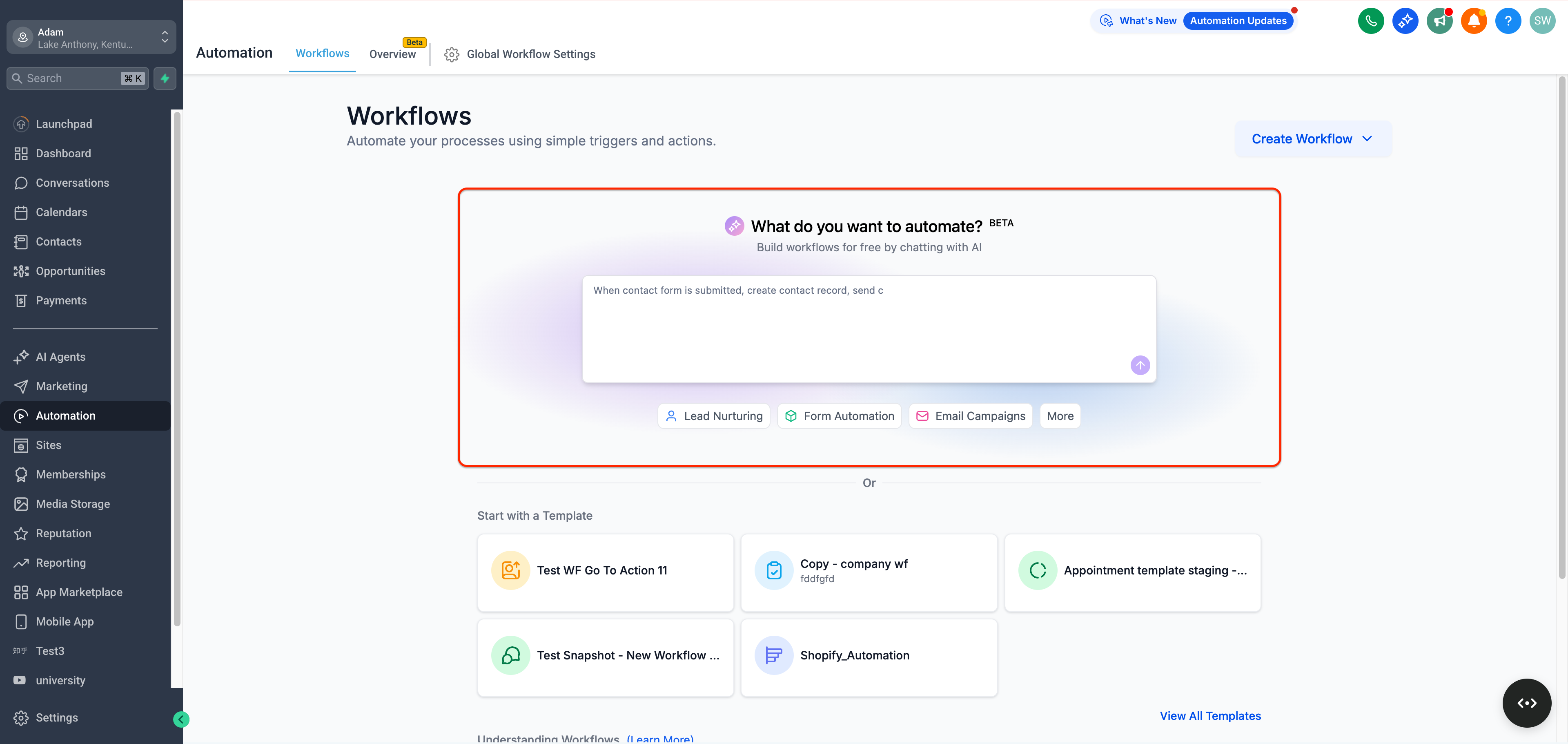Image resolution: width=1568 pixels, height=744 pixels.
Task: Click the megaphone announcements icon
Action: [x=1439, y=21]
